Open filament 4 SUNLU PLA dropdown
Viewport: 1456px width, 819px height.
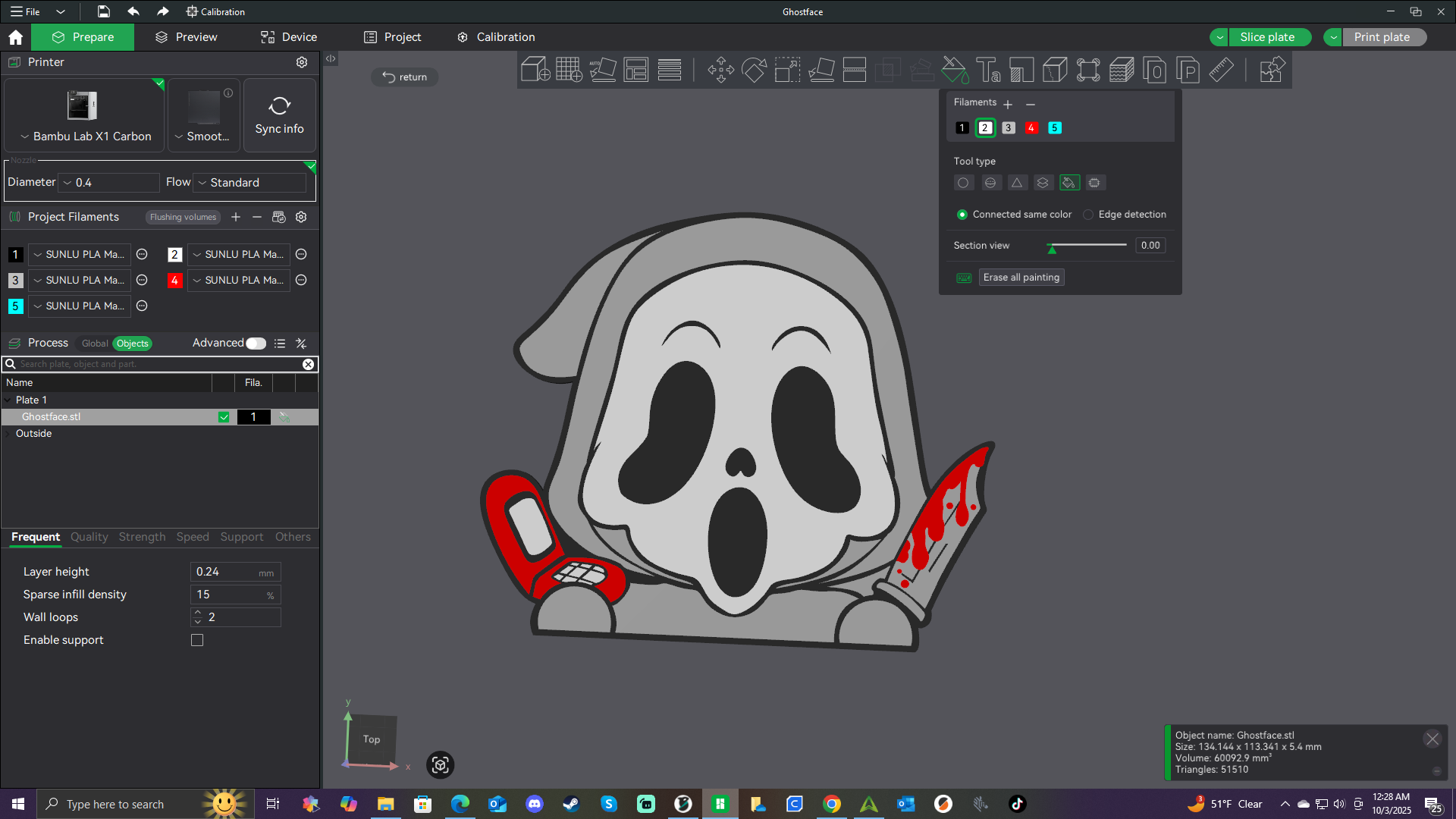[239, 281]
